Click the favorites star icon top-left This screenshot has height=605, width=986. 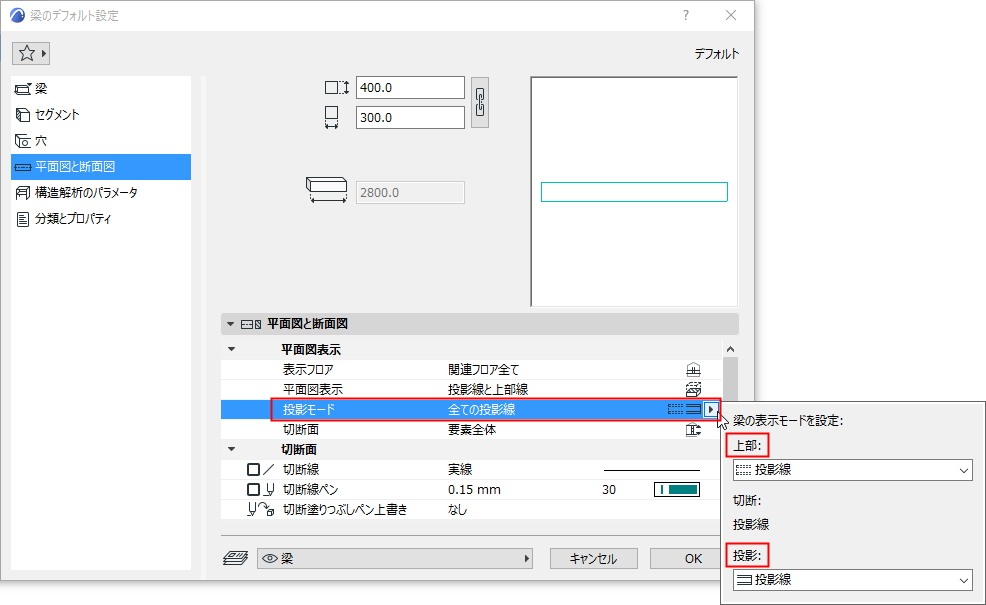(28, 52)
